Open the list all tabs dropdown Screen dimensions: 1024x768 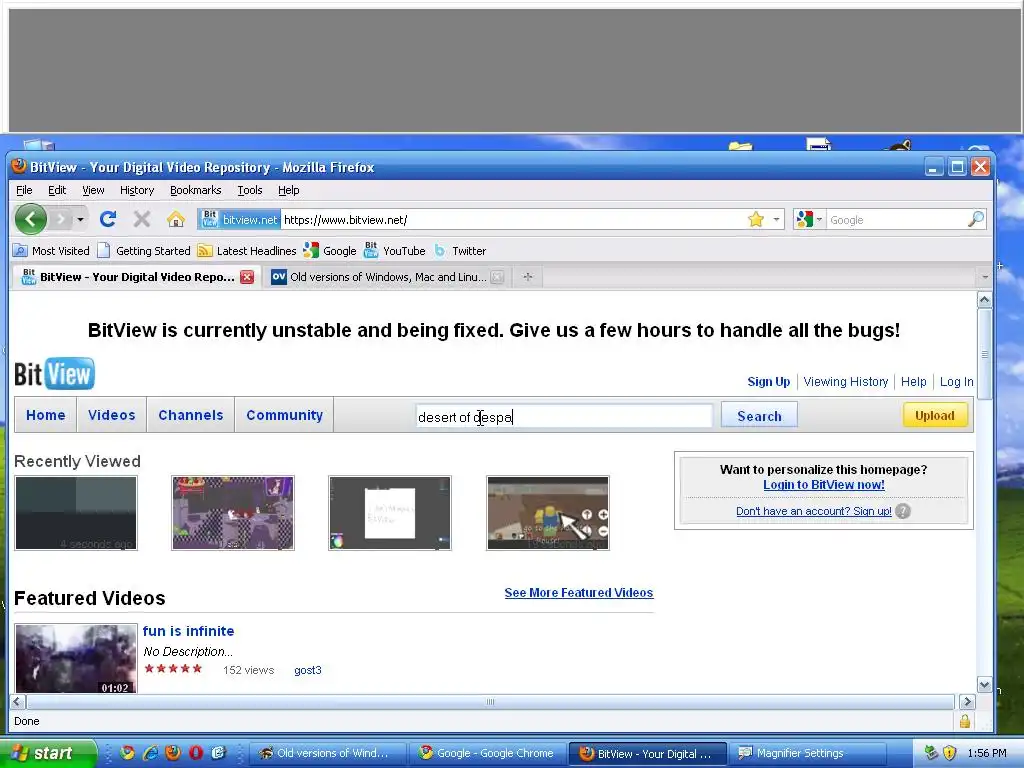click(985, 277)
